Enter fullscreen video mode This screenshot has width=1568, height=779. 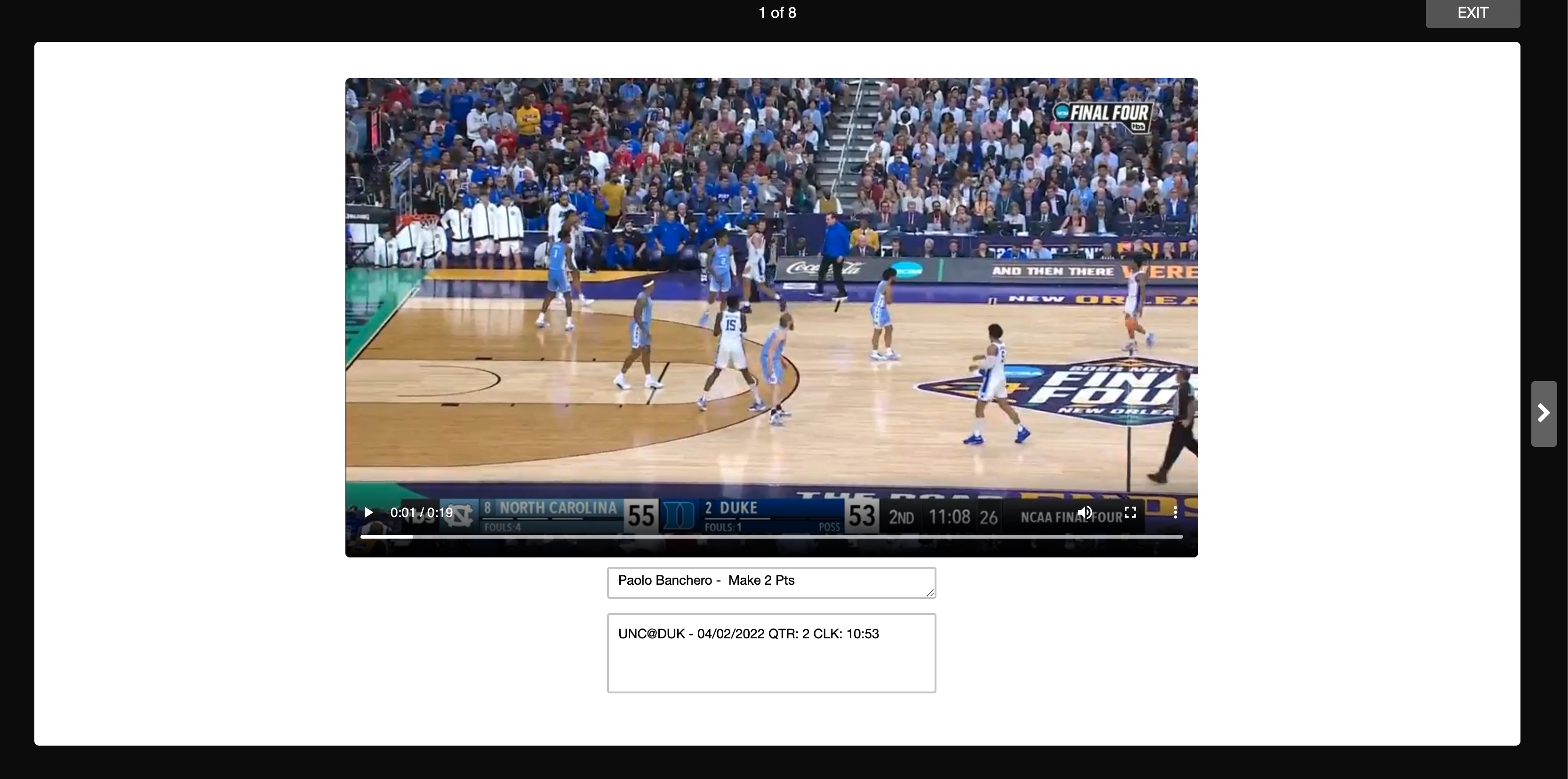click(1130, 512)
